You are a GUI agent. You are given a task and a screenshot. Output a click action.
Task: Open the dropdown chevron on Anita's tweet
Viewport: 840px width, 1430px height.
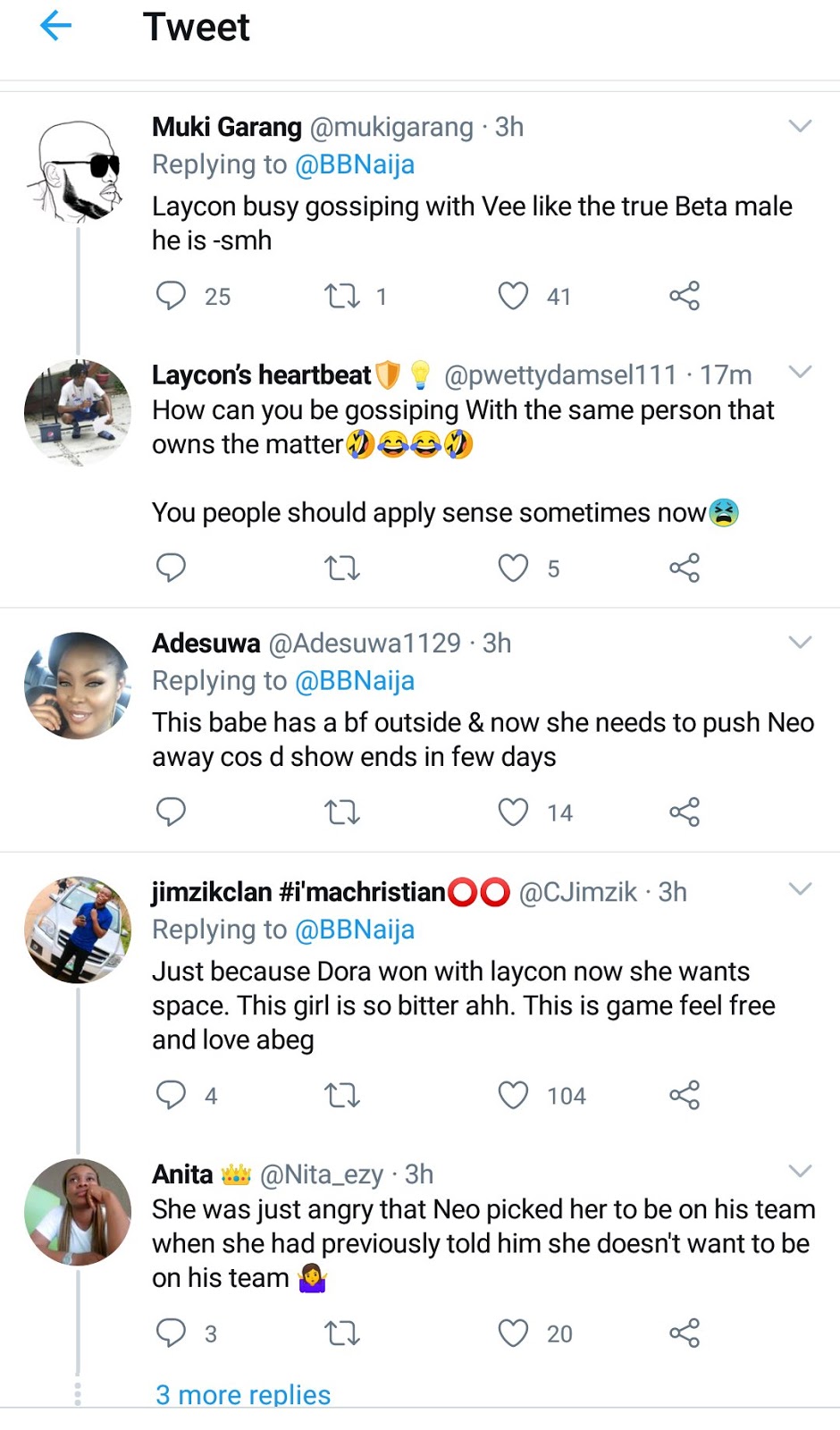pyautogui.click(x=800, y=1172)
